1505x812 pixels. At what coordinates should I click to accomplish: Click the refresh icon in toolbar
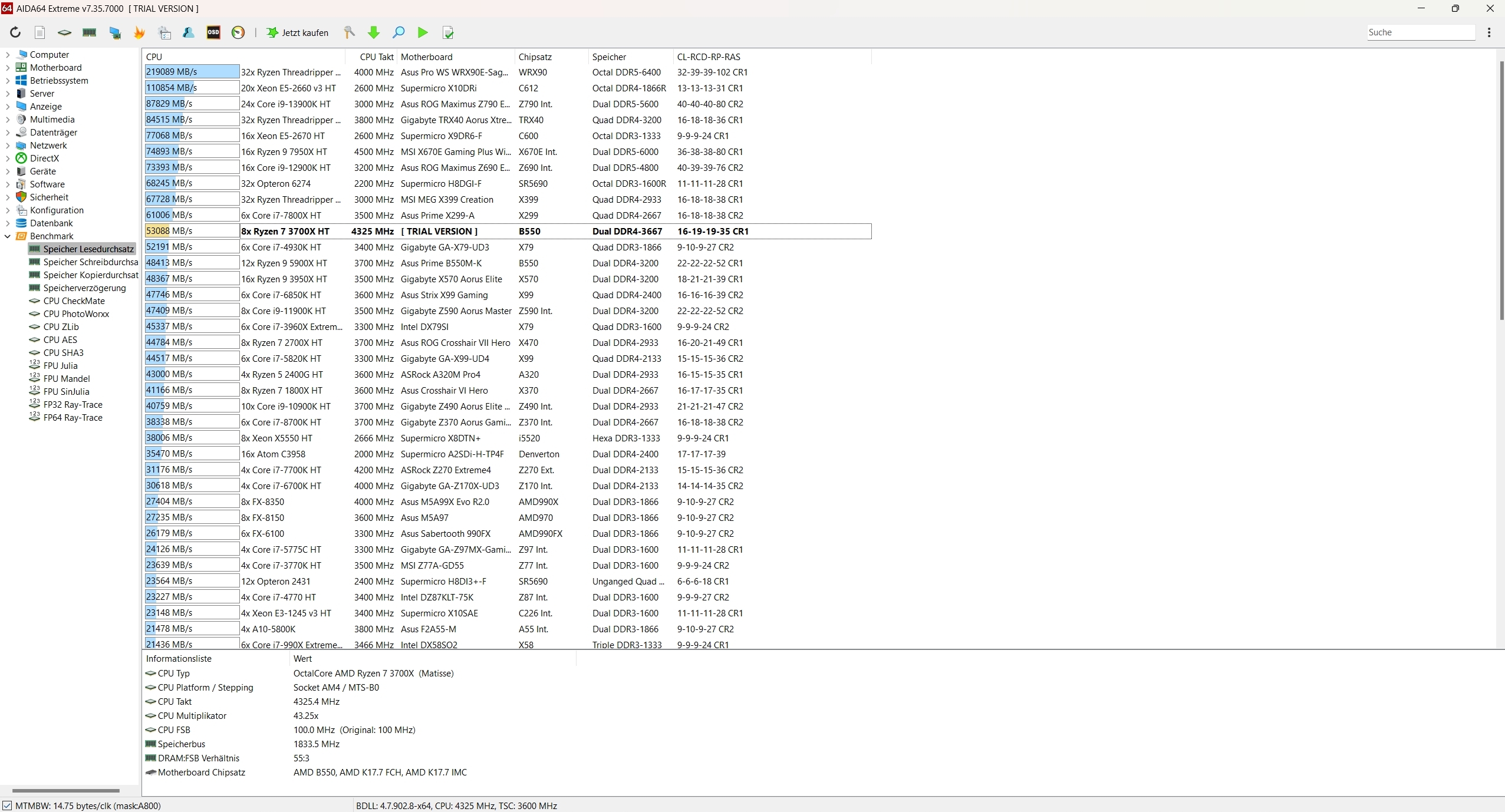click(x=15, y=32)
